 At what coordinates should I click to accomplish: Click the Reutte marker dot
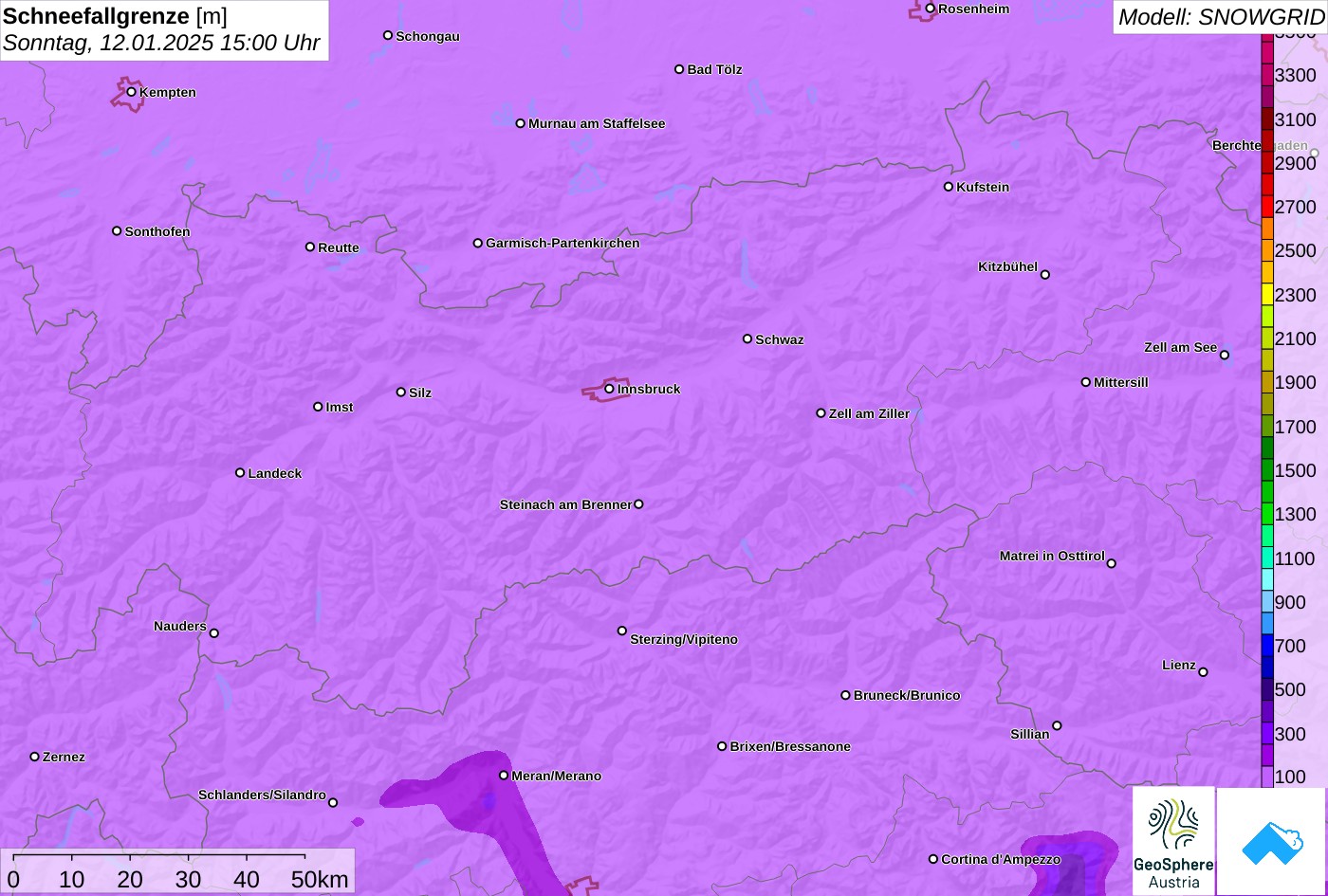[x=310, y=247]
